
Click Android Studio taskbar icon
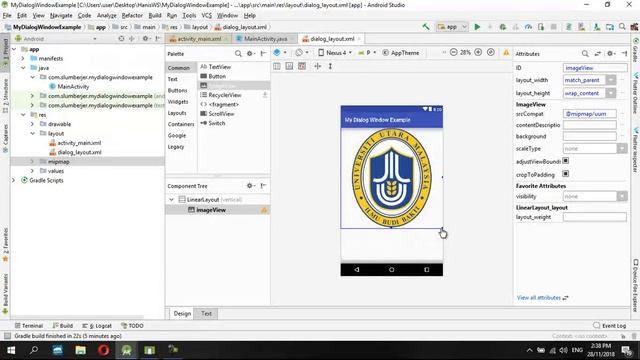pyautogui.click(x=126, y=350)
